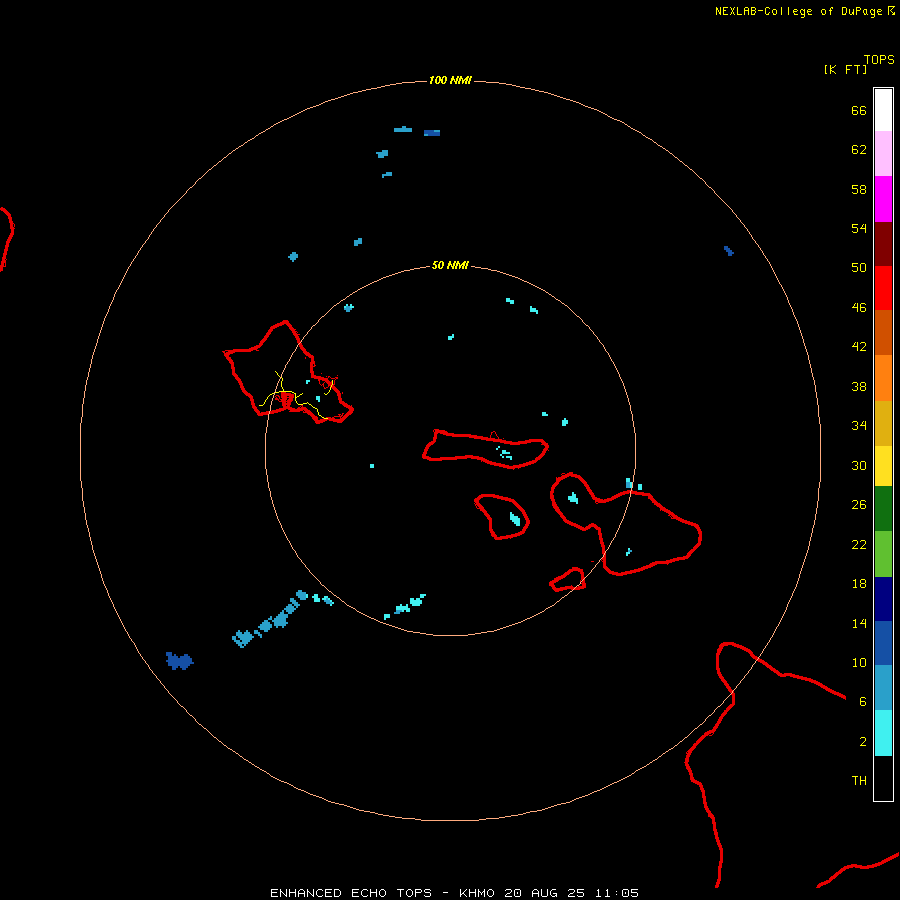The width and height of the screenshot is (900, 900).
Task: Click the '26' legend value
Action: (x=859, y=505)
